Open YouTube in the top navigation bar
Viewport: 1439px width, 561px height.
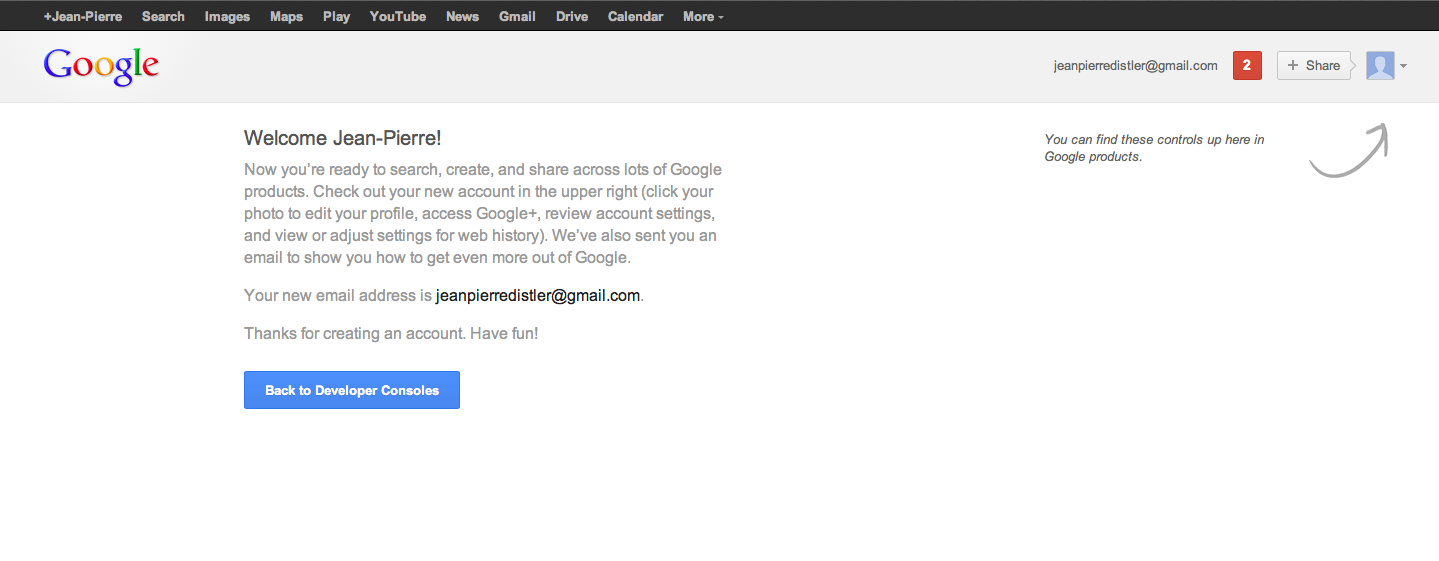coord(398,16)
